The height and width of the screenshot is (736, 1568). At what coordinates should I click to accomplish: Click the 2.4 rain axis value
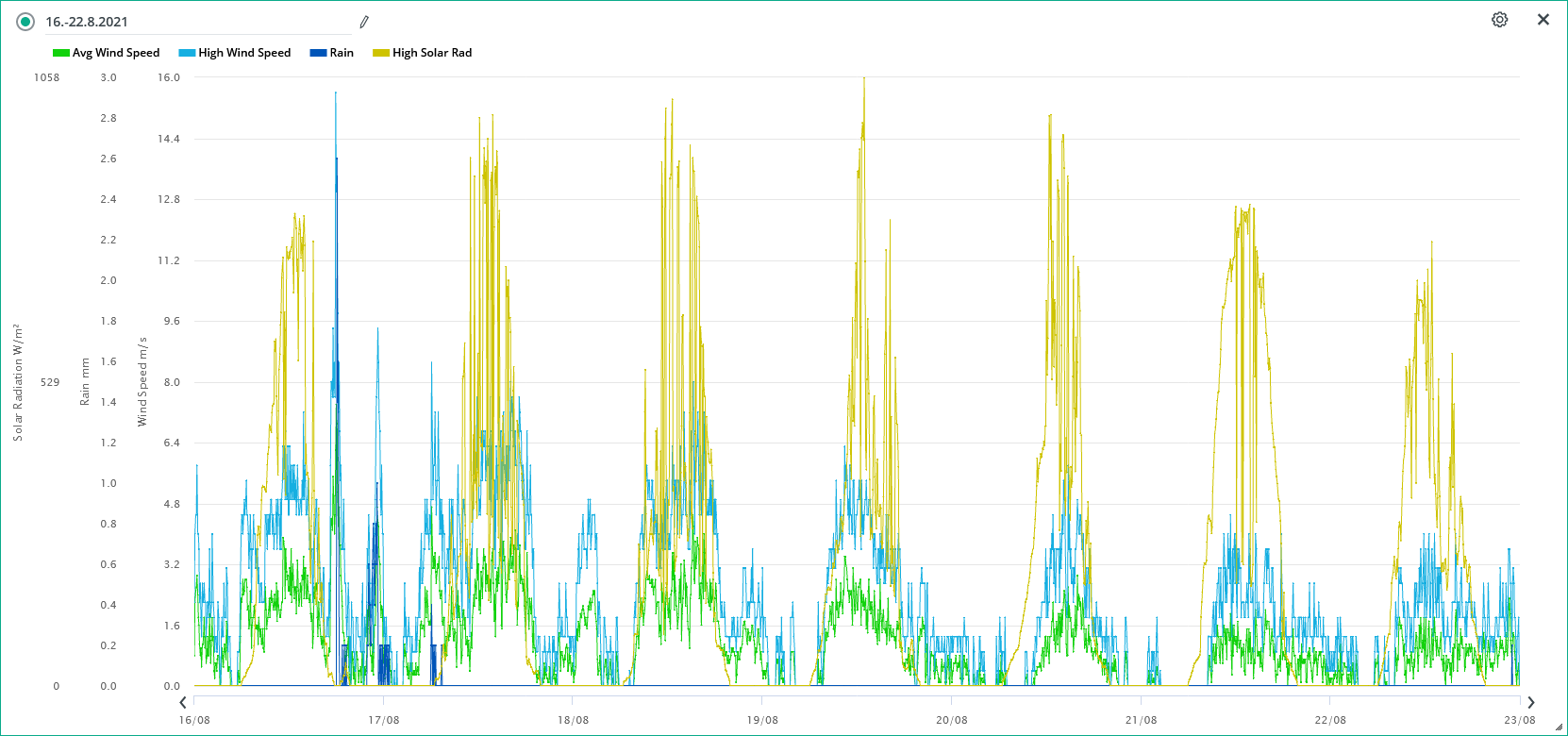click(x=108, y=199)
